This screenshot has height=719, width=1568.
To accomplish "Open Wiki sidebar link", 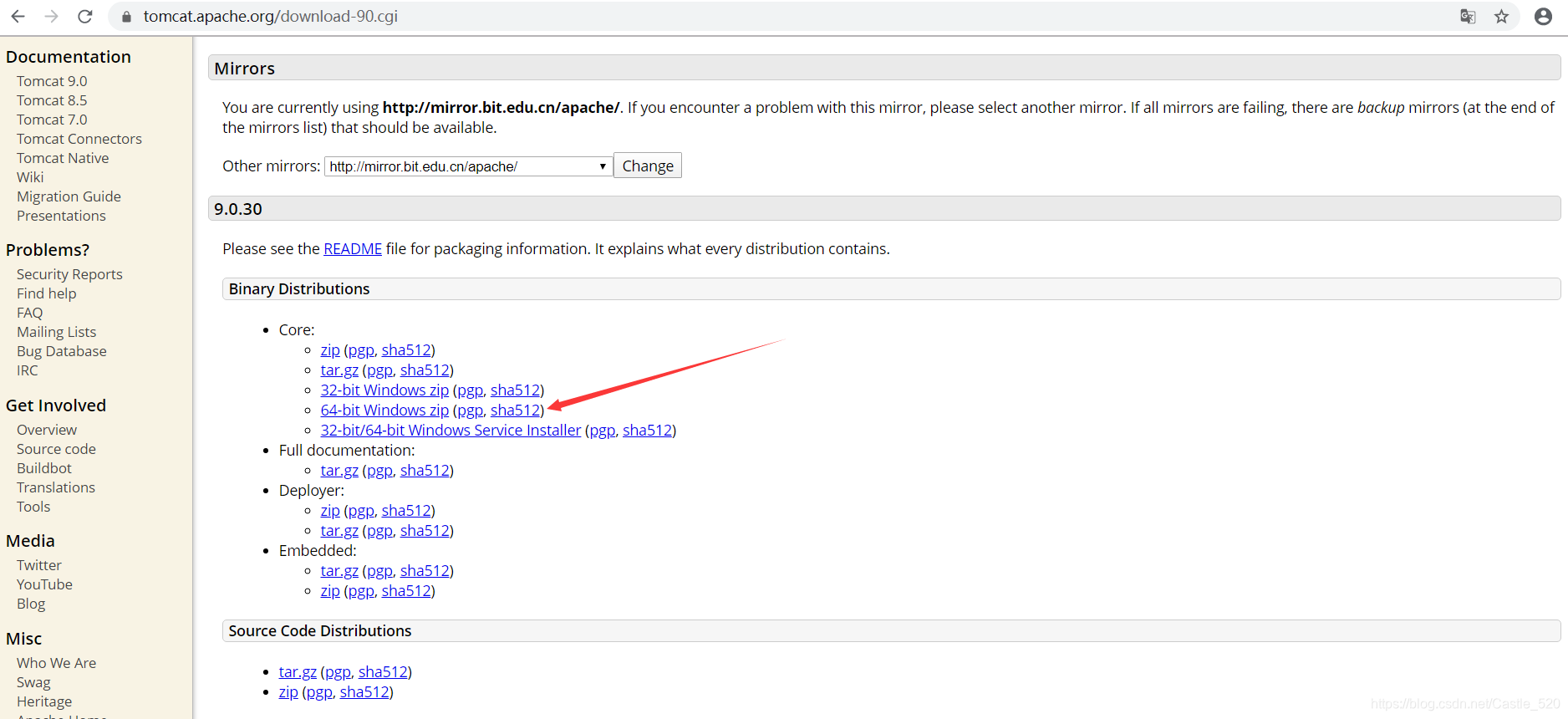I will click(x=30, y=177).
